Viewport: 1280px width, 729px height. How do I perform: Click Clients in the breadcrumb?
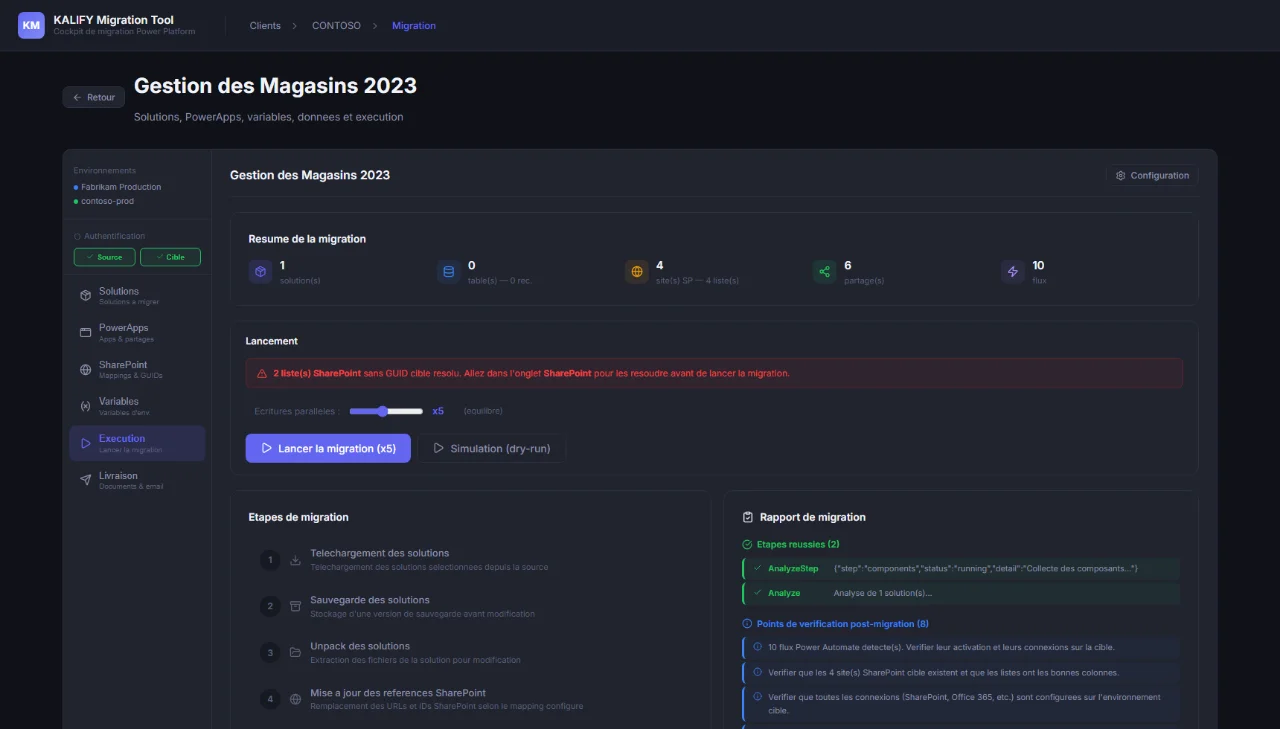point(265,25)
